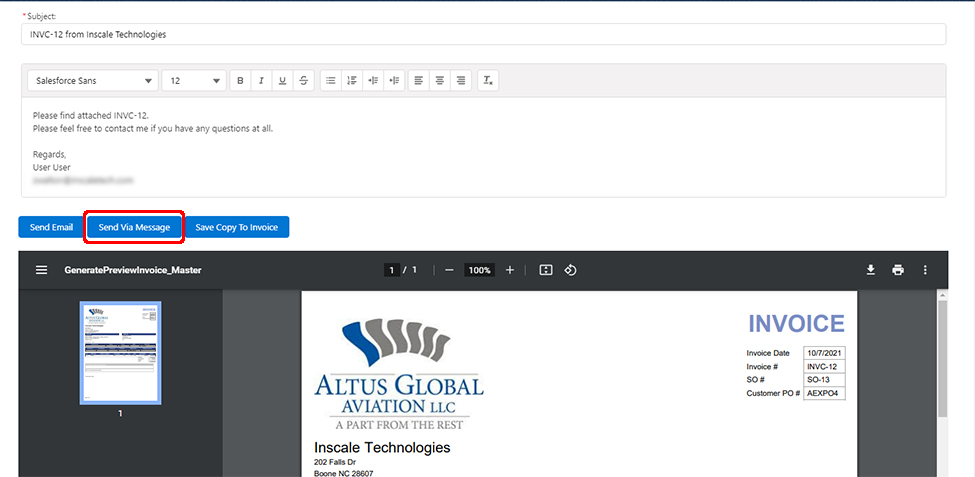Click the Altus Global Aviation logo
The height and width of the screenshot is (477, 975).
tap(399, 374)
